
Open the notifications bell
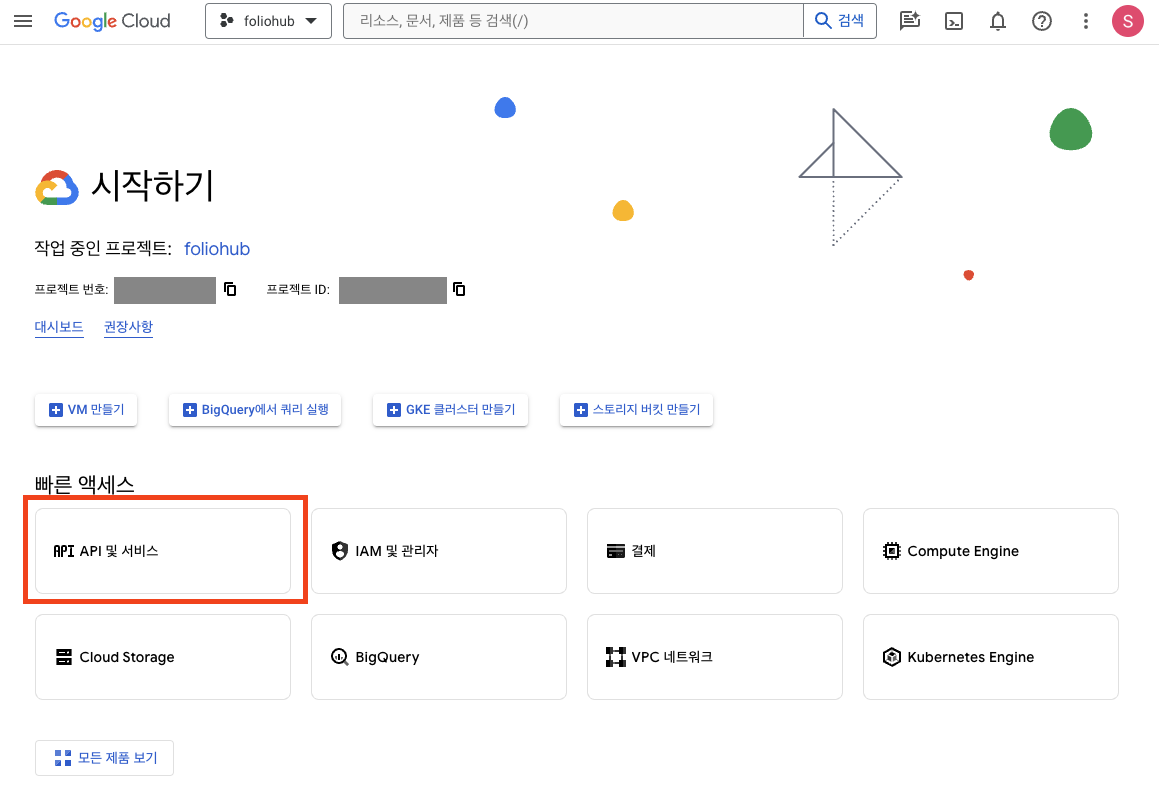point(998,21)
